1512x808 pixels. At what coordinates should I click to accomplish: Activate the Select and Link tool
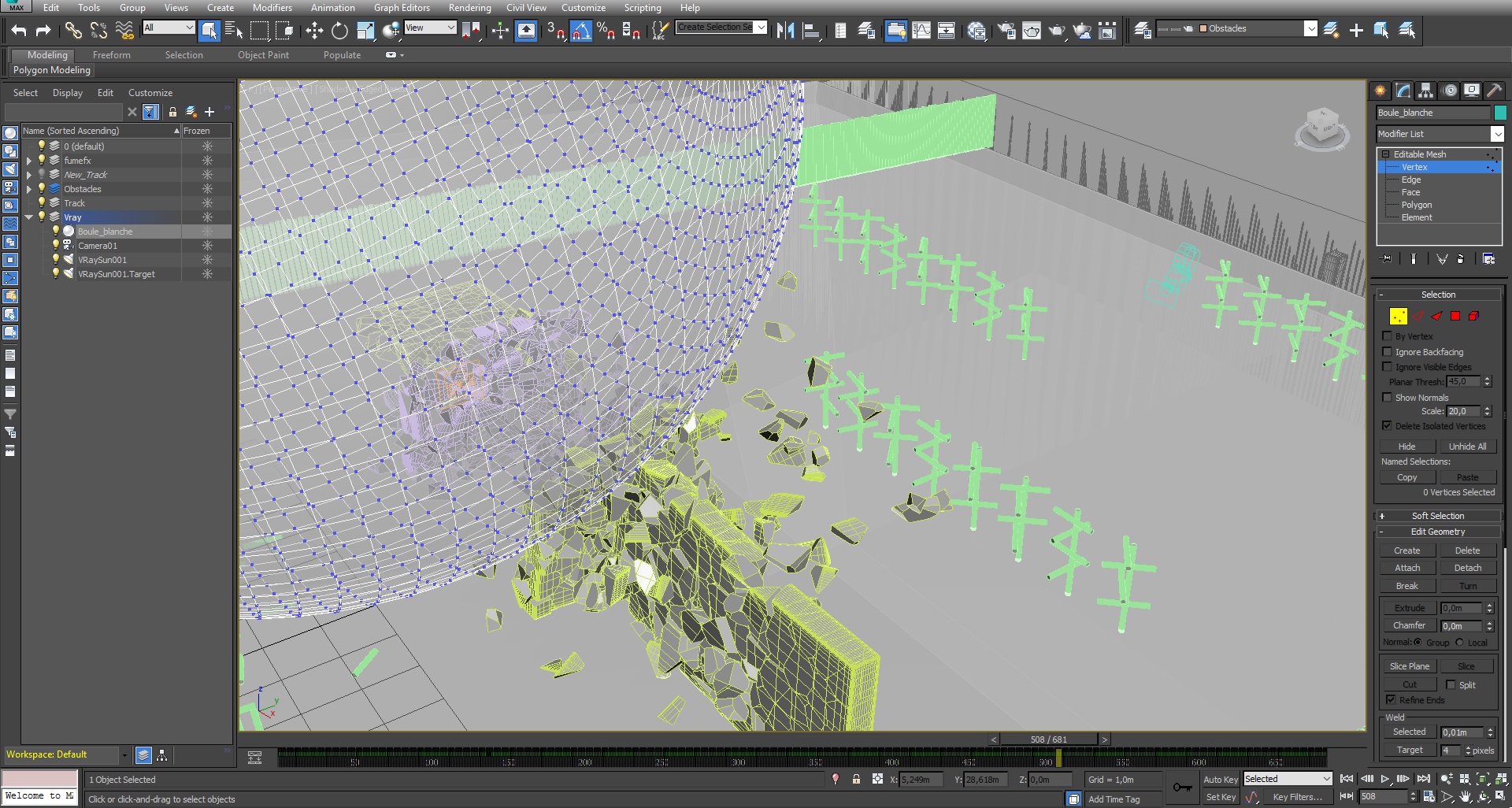coord(73,31)
